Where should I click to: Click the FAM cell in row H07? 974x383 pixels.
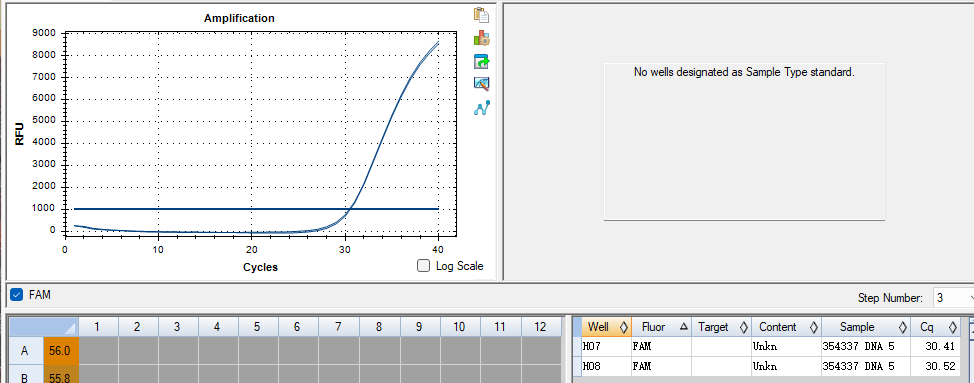662,347
